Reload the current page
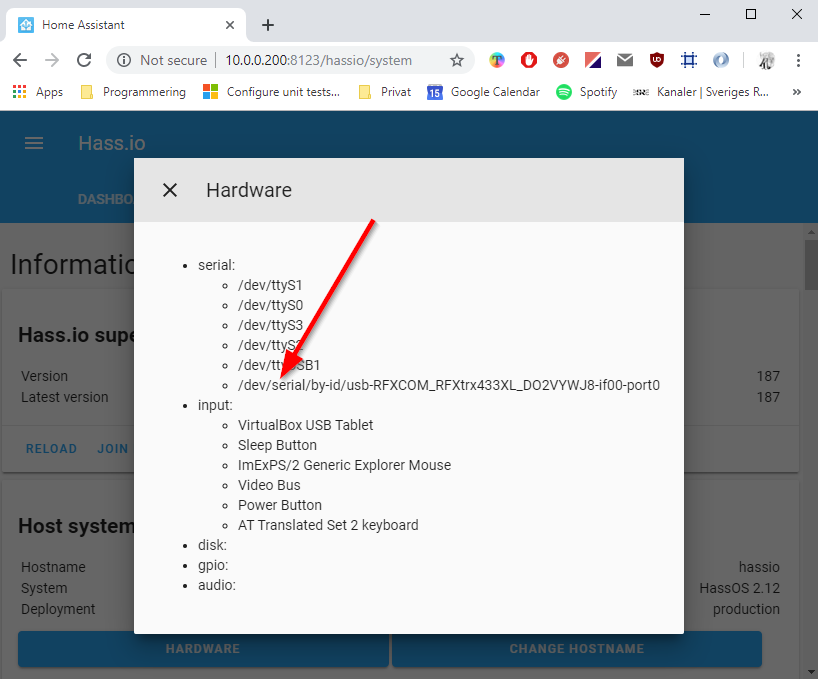The height and width of the screenshot is (679, 818). (x=83, y=60)
